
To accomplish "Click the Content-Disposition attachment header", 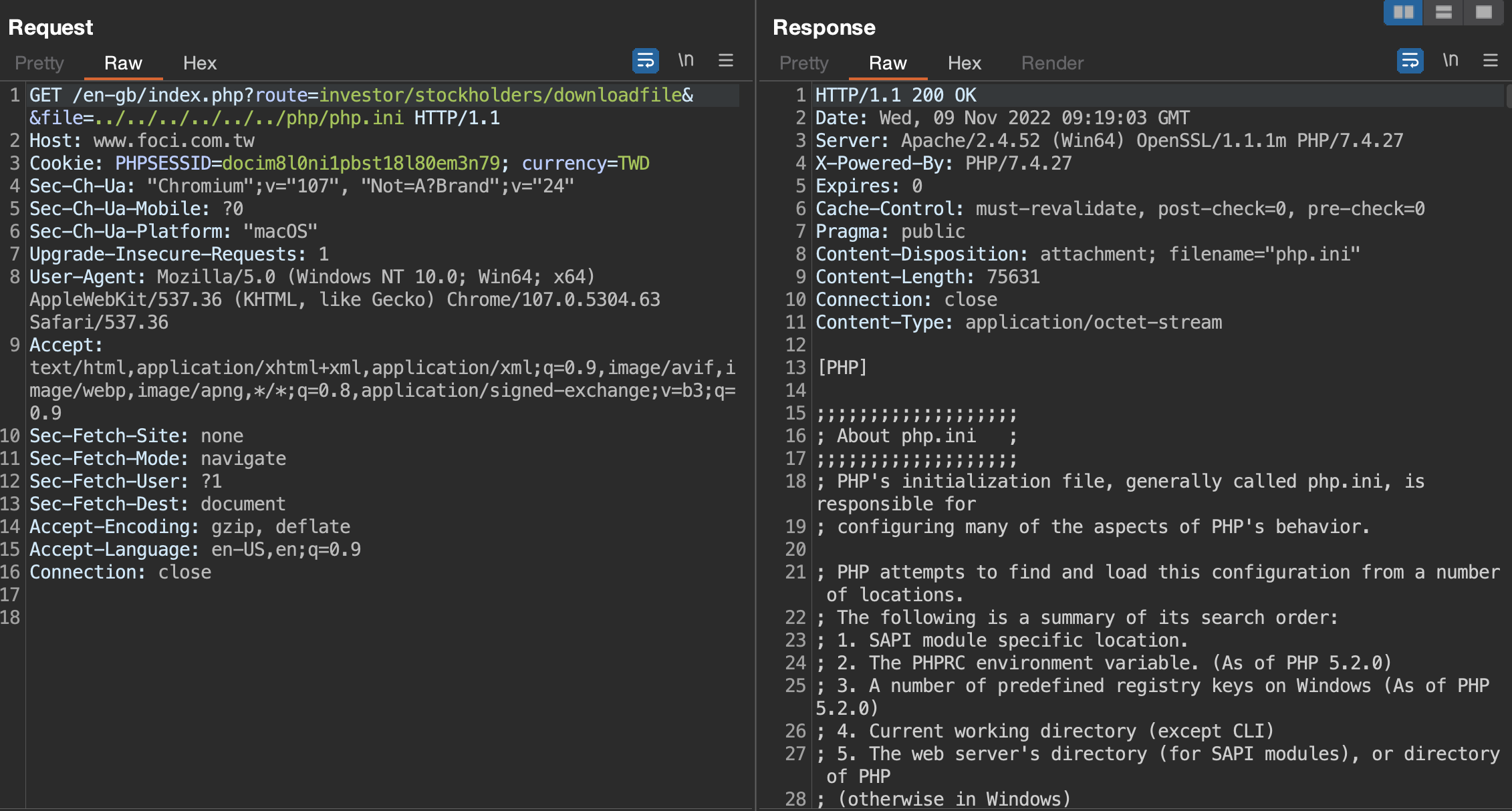I will [x=1088, y=254].
